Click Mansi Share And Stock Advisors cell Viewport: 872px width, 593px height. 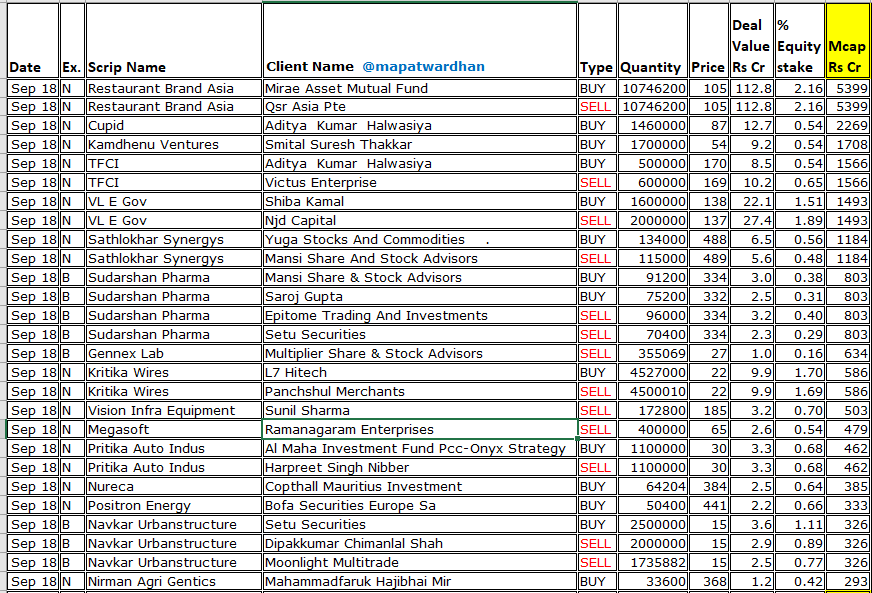(420, 259)
